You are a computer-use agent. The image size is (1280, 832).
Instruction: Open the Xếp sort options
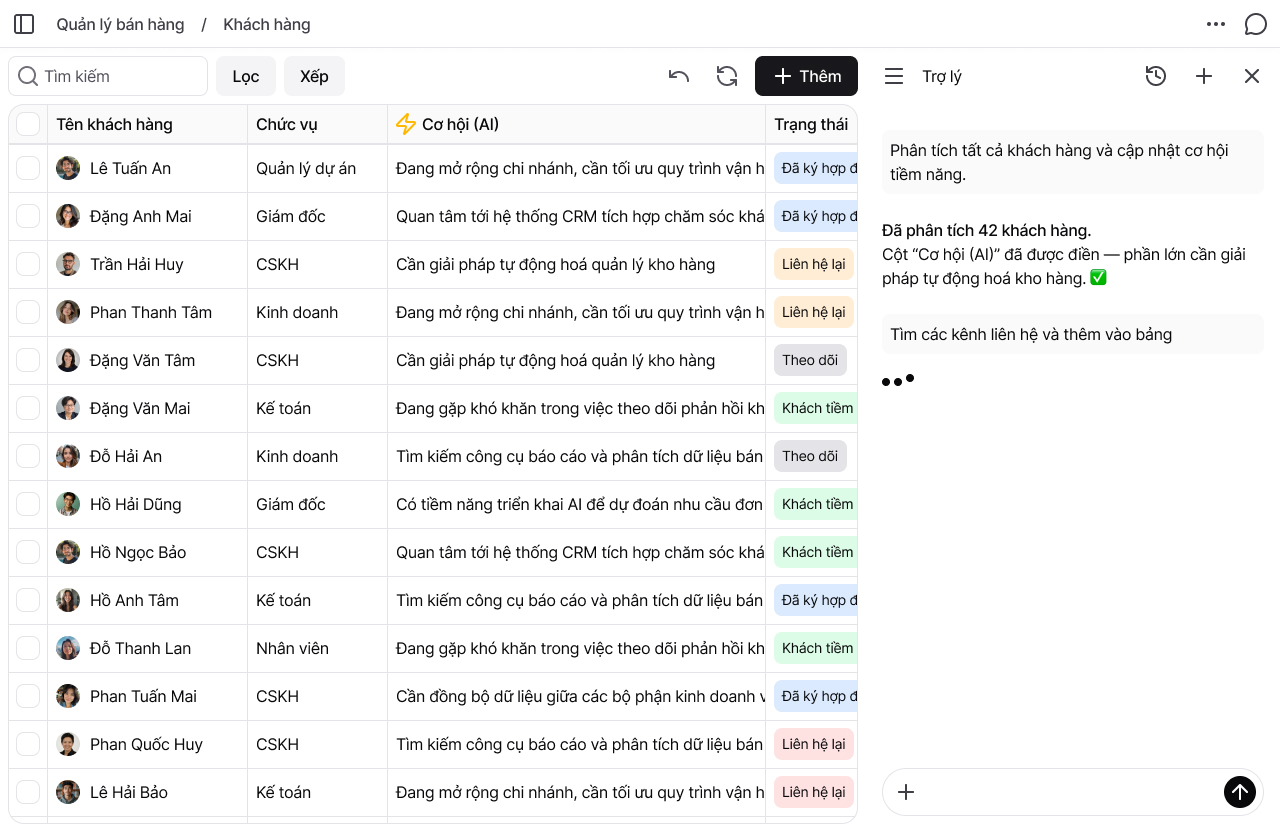314,76
